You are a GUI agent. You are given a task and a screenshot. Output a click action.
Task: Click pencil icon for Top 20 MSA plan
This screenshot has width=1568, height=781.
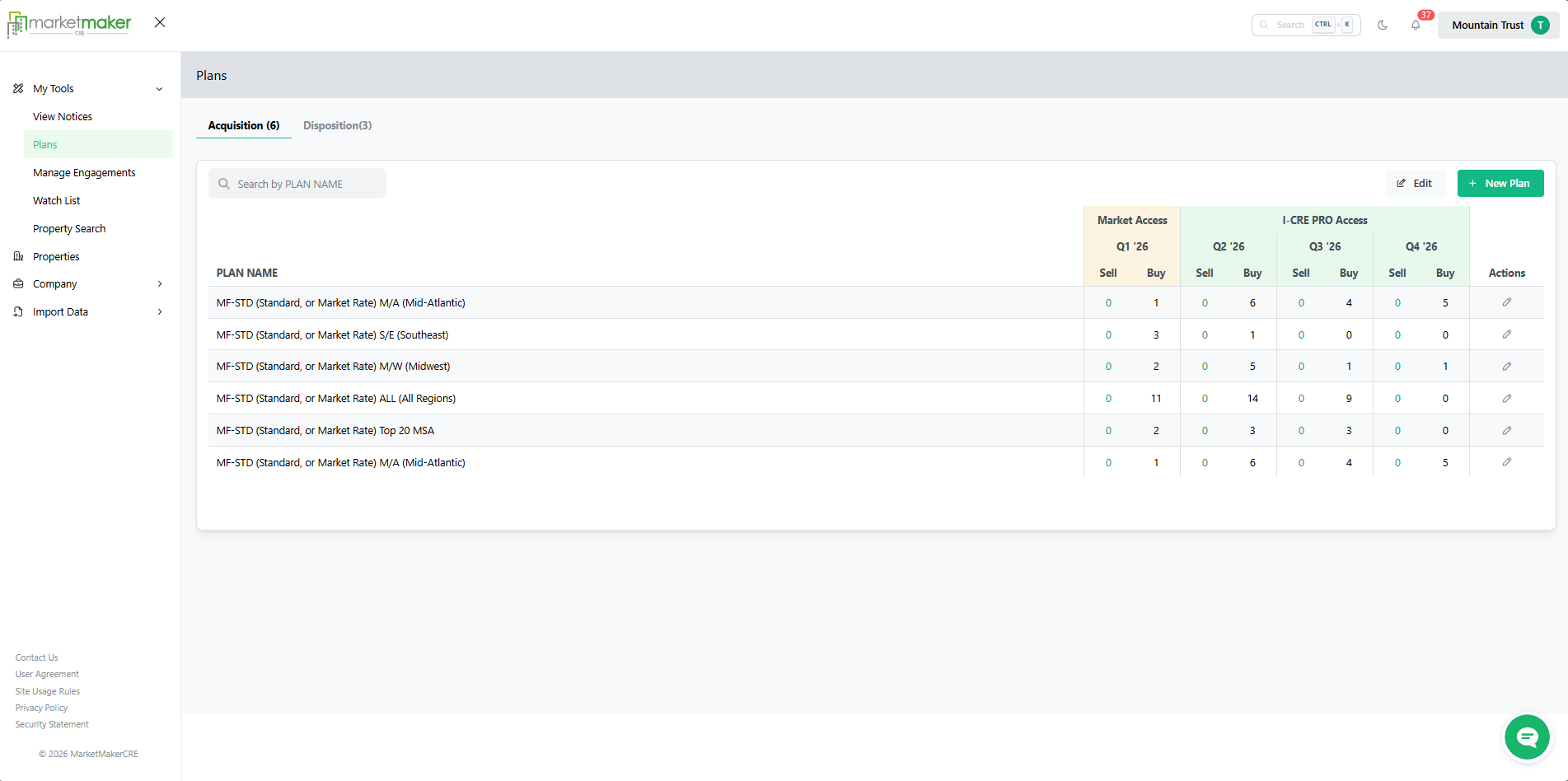tap(1506, 431)
